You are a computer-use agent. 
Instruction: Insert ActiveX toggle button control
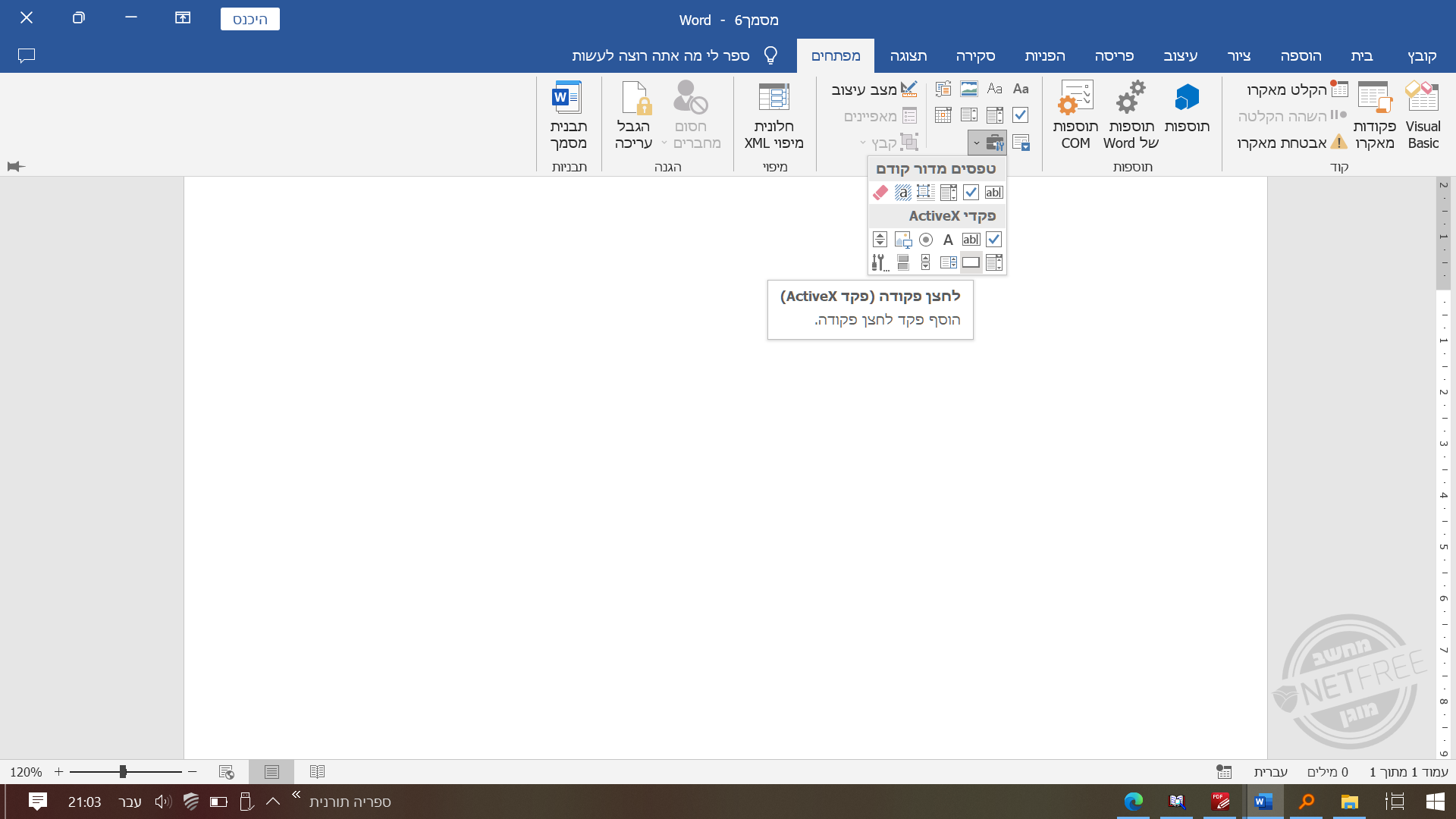(902, 262)
